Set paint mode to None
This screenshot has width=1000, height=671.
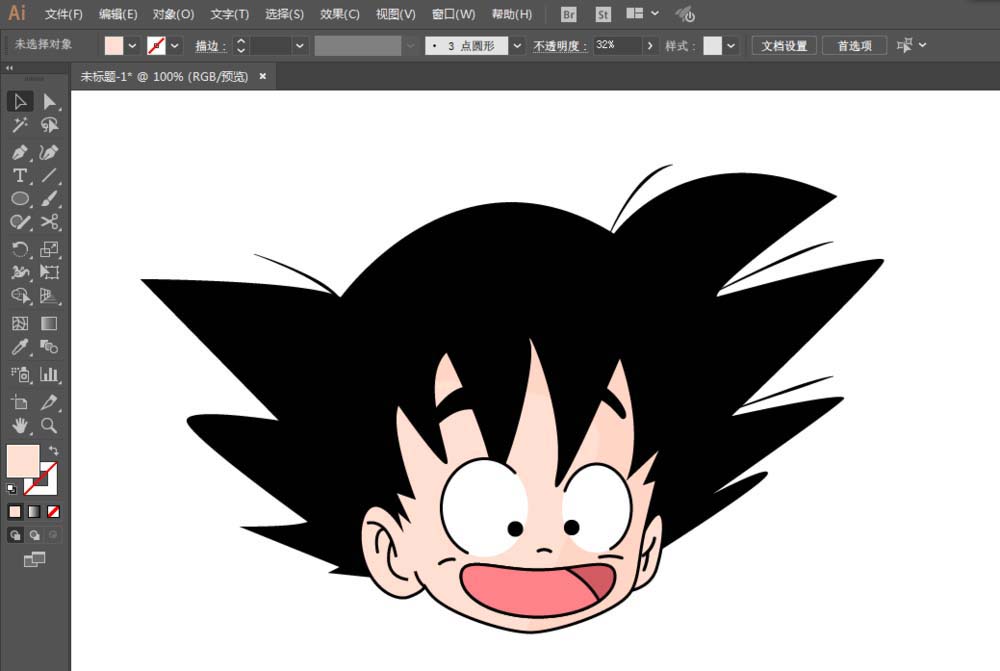(x=54, y=512)
